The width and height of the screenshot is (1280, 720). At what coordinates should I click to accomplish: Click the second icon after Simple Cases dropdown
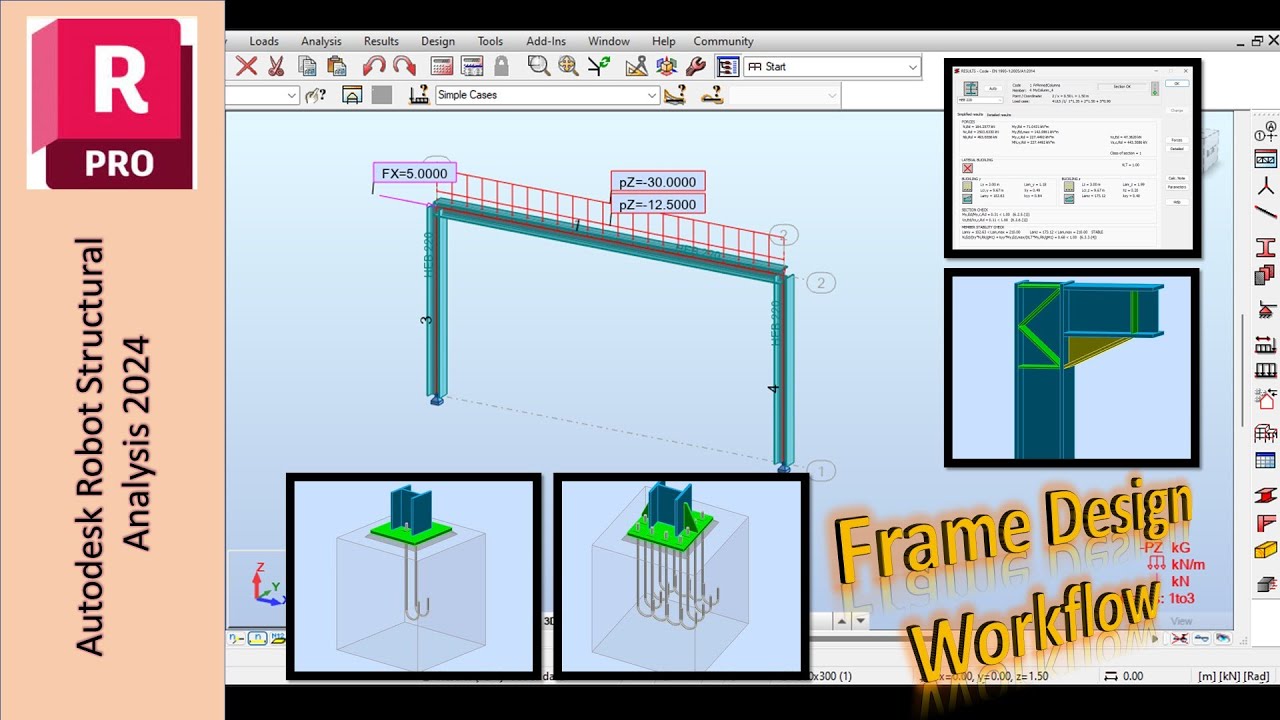[712, 95]
